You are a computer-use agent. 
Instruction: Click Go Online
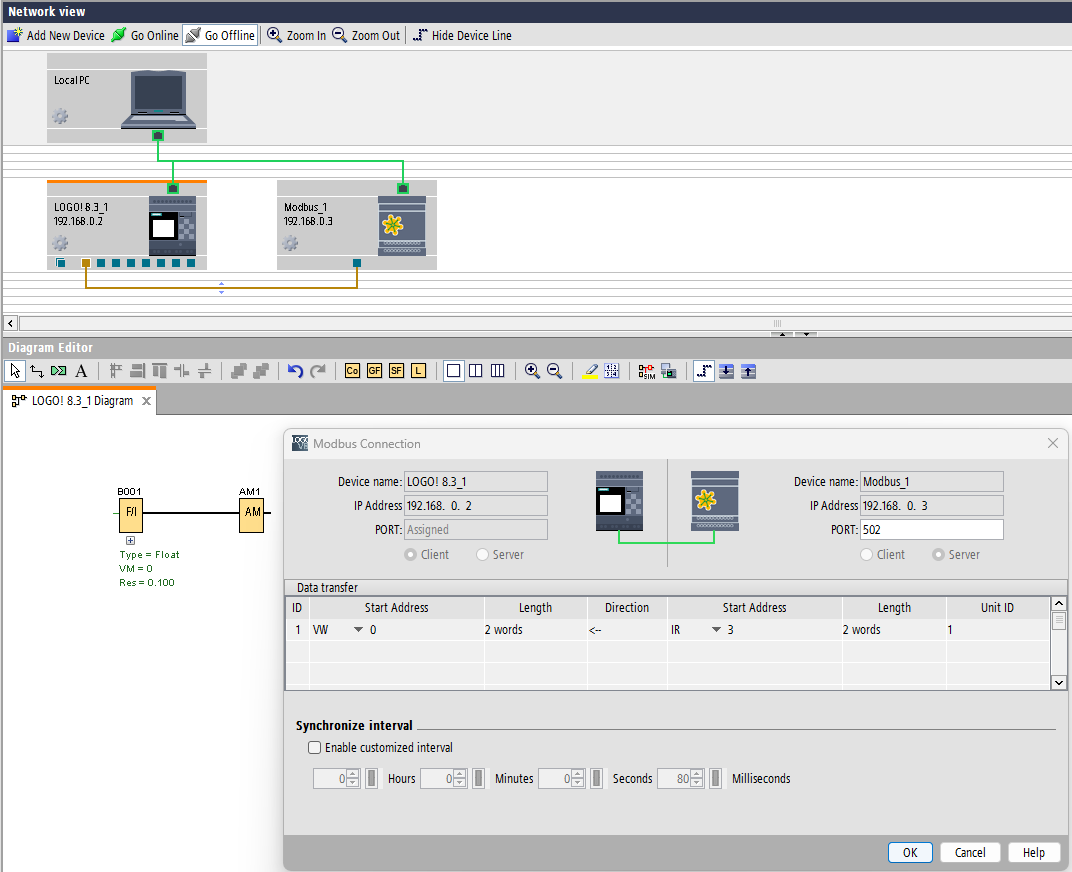(145, 35)
